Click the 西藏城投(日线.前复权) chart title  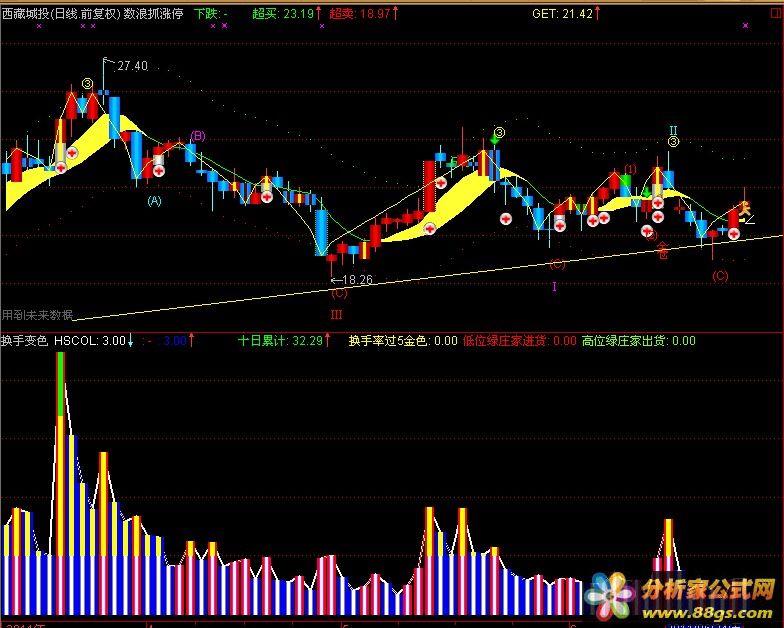tap(62, 14)
